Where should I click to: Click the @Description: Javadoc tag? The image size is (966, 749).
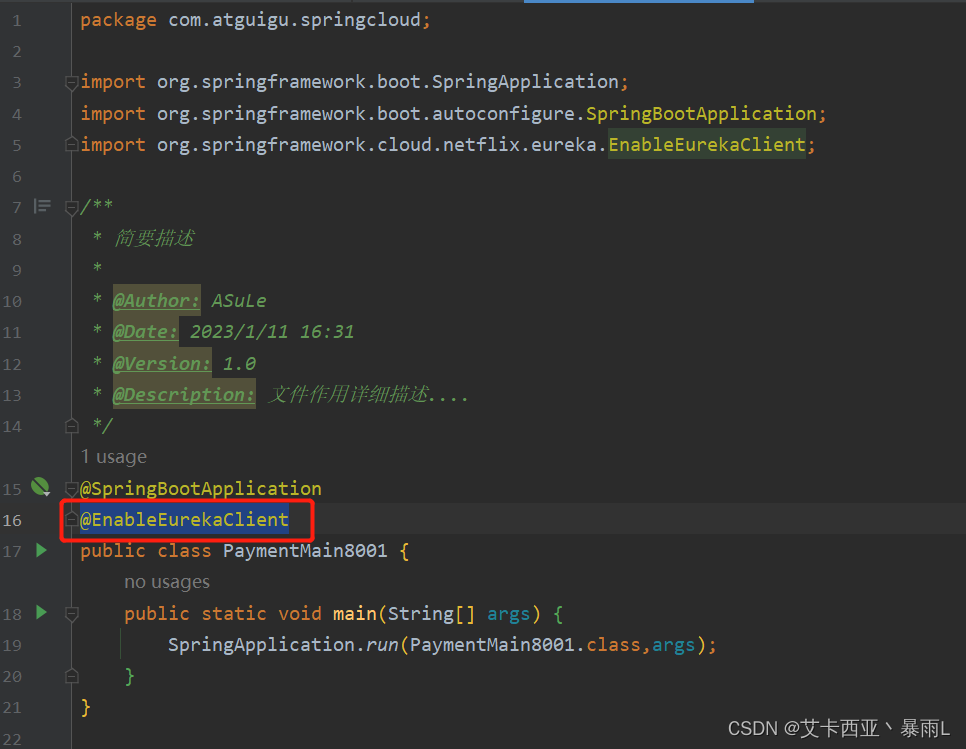pyautogui.click(x=184, y=395)
